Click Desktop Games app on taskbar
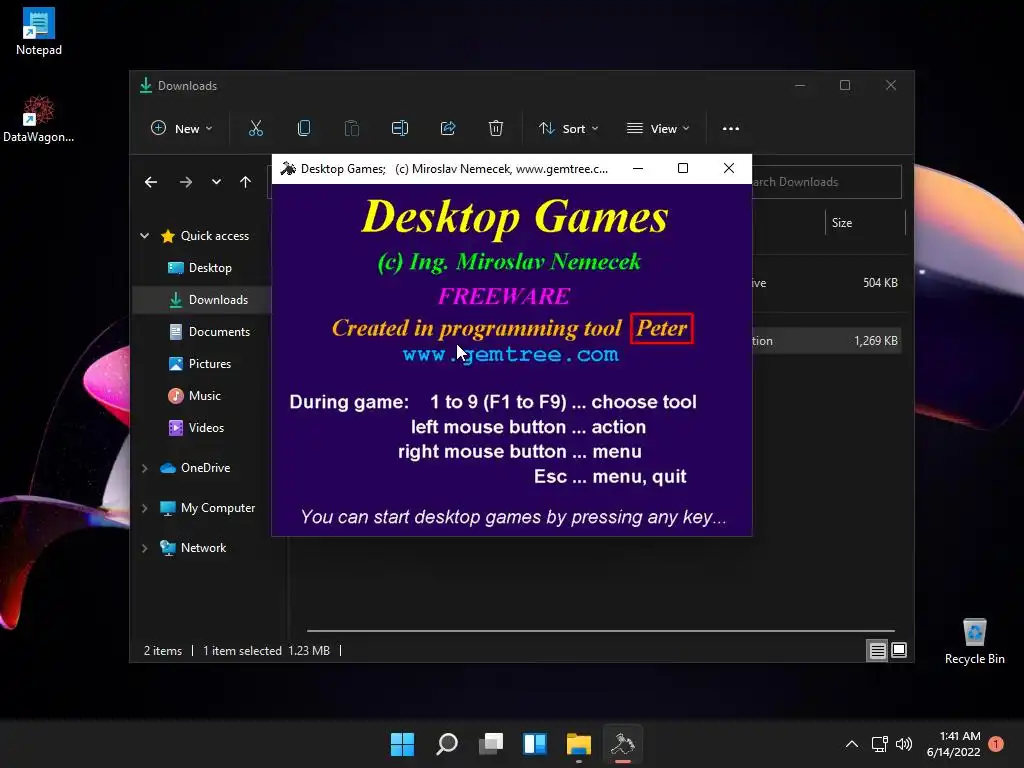The image size is (1024, 768). coord(622,744)
